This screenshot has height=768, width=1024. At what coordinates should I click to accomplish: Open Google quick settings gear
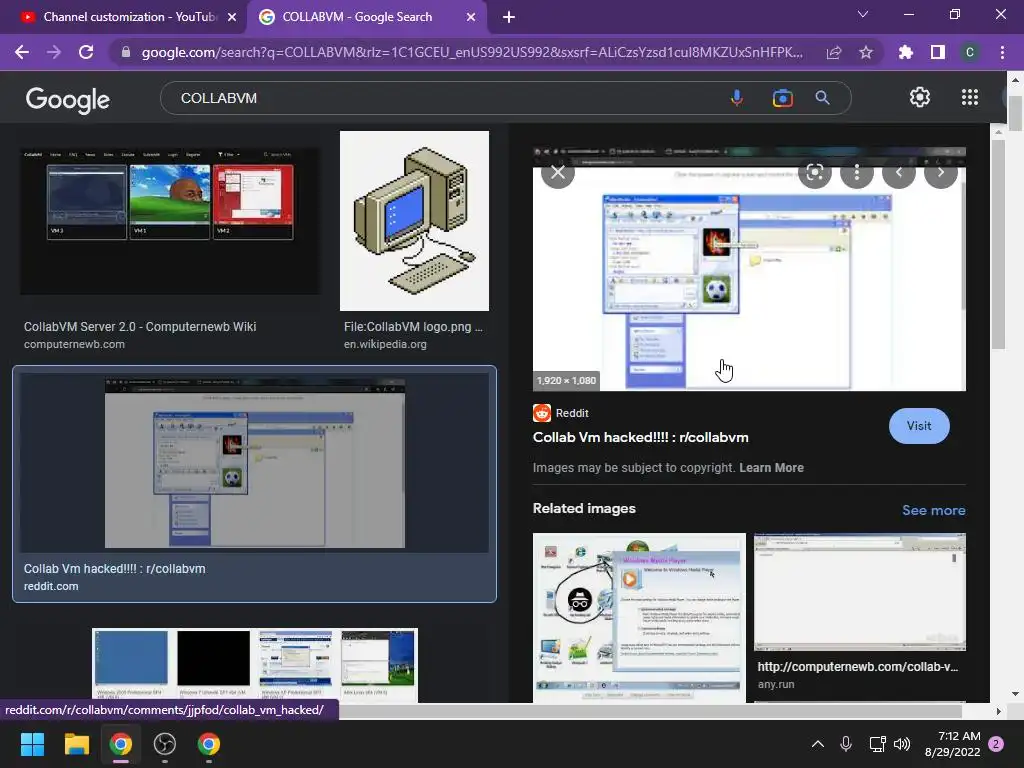(920, 97)
